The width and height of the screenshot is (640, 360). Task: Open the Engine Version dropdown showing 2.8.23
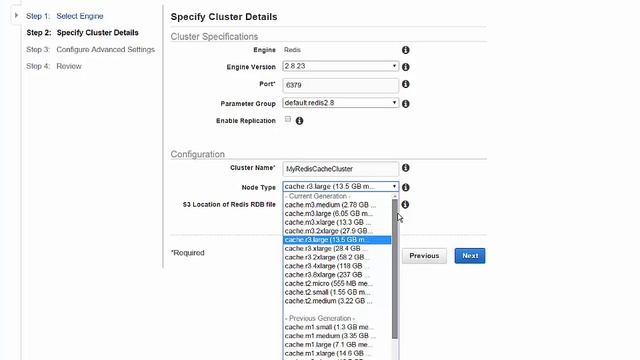(x=340, y=66)
